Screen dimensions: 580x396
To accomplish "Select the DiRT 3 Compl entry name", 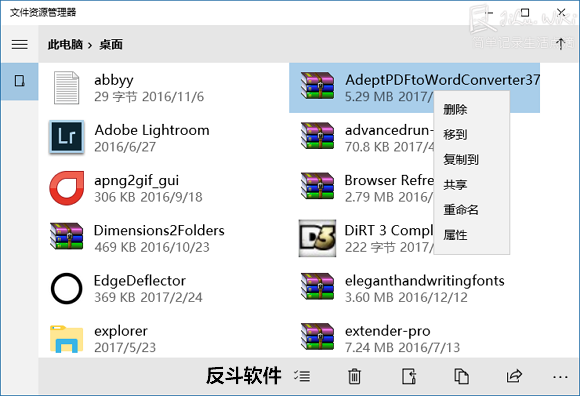I will [388, 230].
